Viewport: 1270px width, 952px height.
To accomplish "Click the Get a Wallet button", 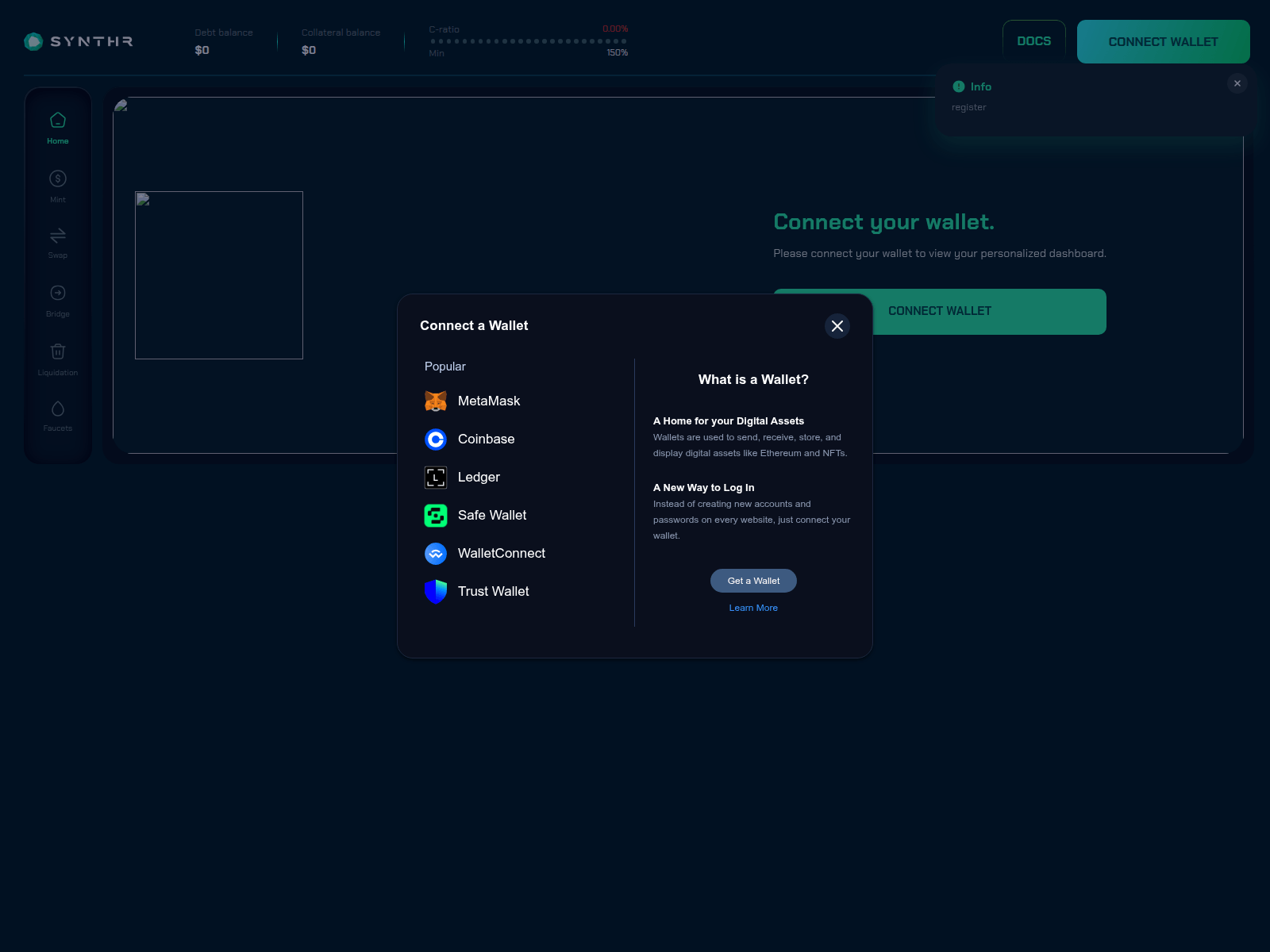I will pyautogui.click(x=753, y=581).
